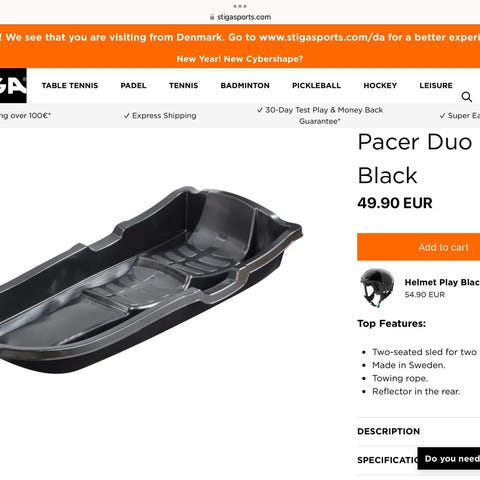The image size is (480, 480).
Task: Follow the Denmark site redirect banner
Action: click(x=240, y=37)
